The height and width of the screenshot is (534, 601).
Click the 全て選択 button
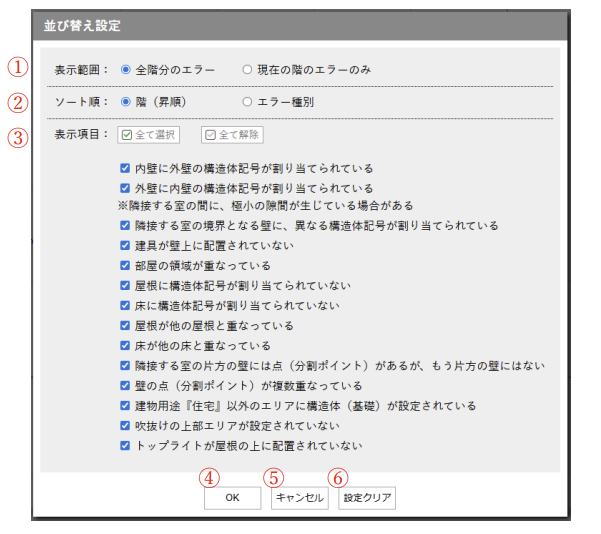tap(149, 135)
